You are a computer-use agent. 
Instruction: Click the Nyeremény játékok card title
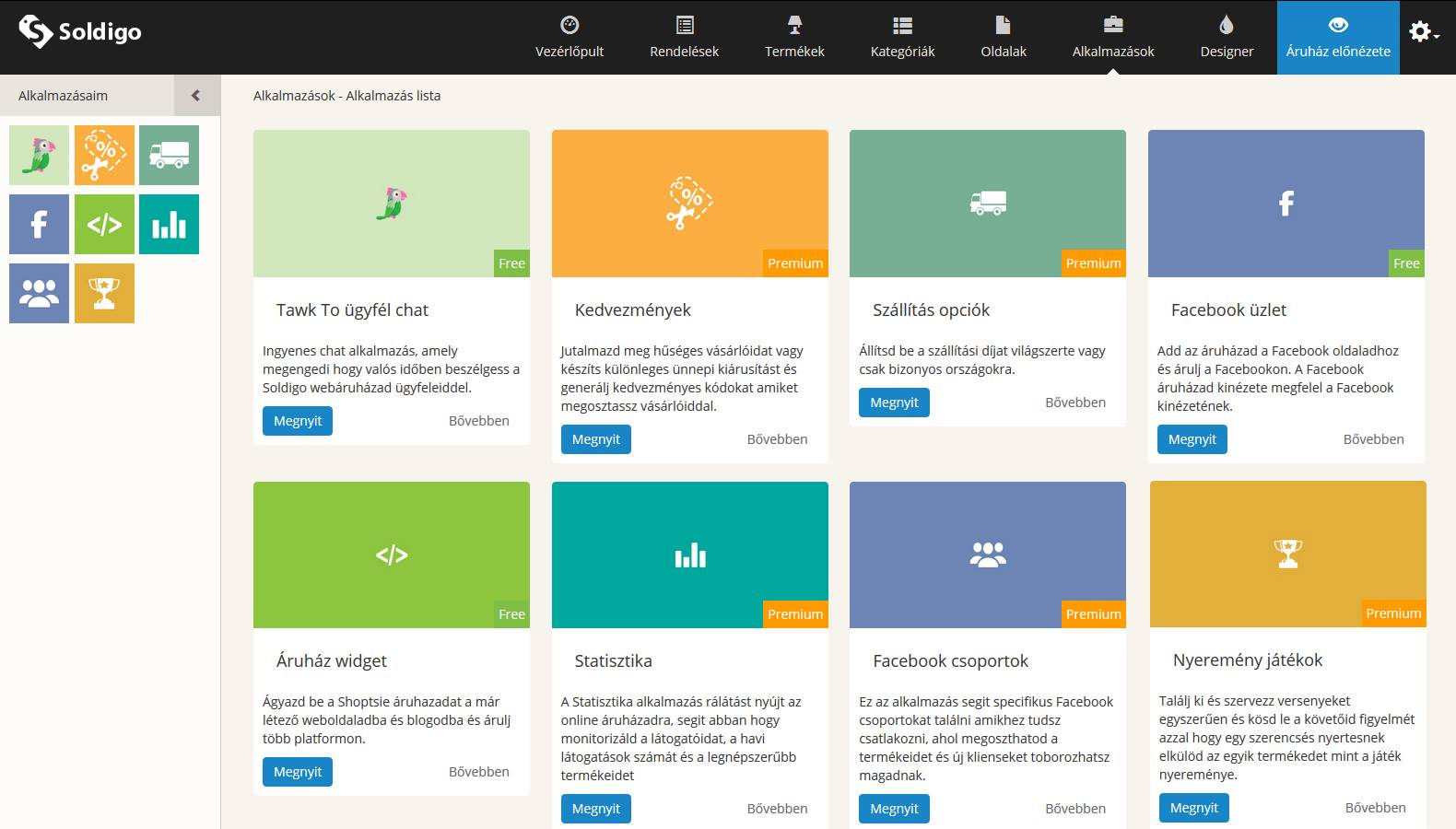pyautogui.click(x=1248, y=660)
